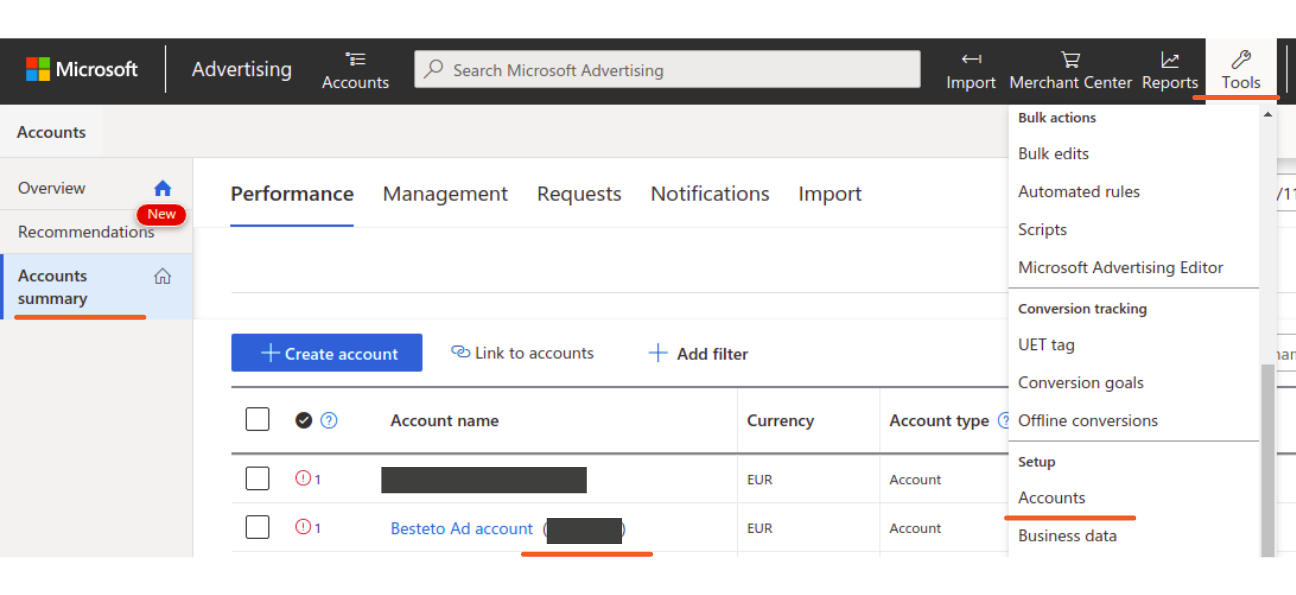
Task: Click help icon next to Account type
Action: 1003,421
